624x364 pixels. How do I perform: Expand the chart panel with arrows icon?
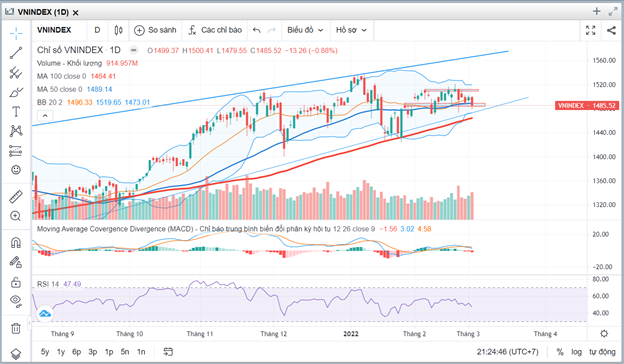click(x=613, y=12)
